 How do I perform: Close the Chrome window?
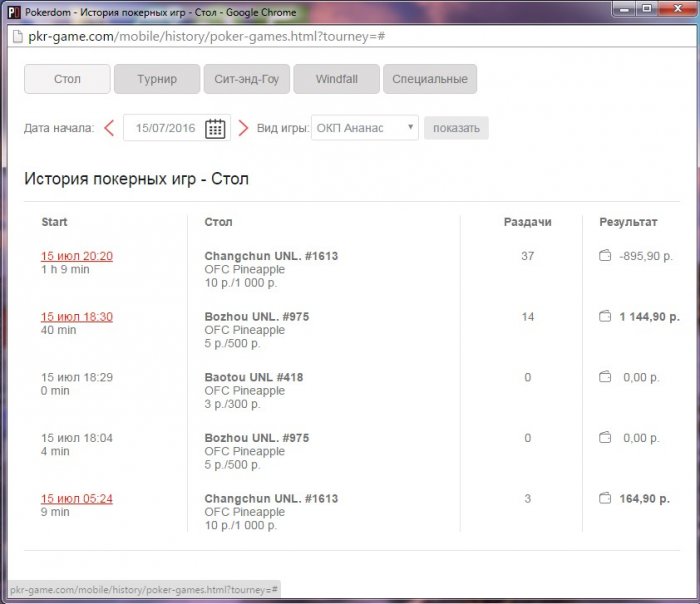(678, 8)
